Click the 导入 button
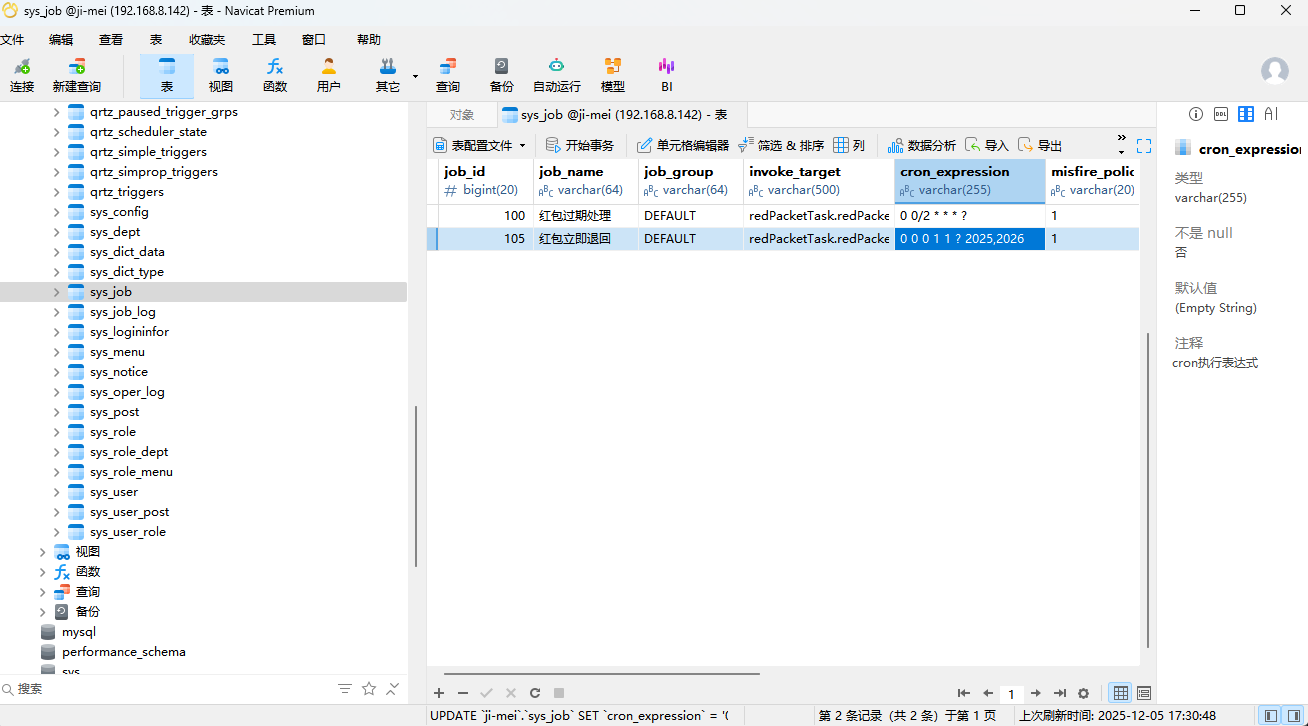 point(987,145)
